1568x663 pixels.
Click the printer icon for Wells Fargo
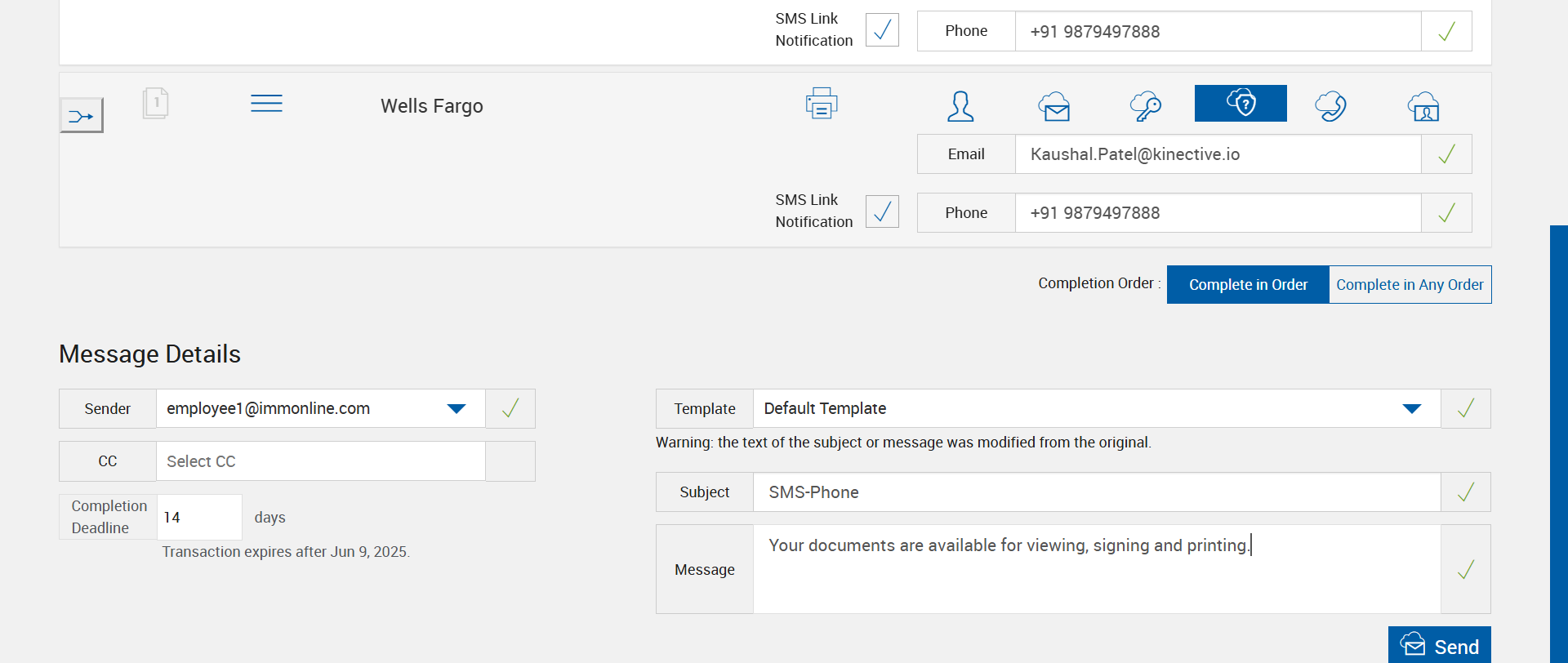pos(822,104)
